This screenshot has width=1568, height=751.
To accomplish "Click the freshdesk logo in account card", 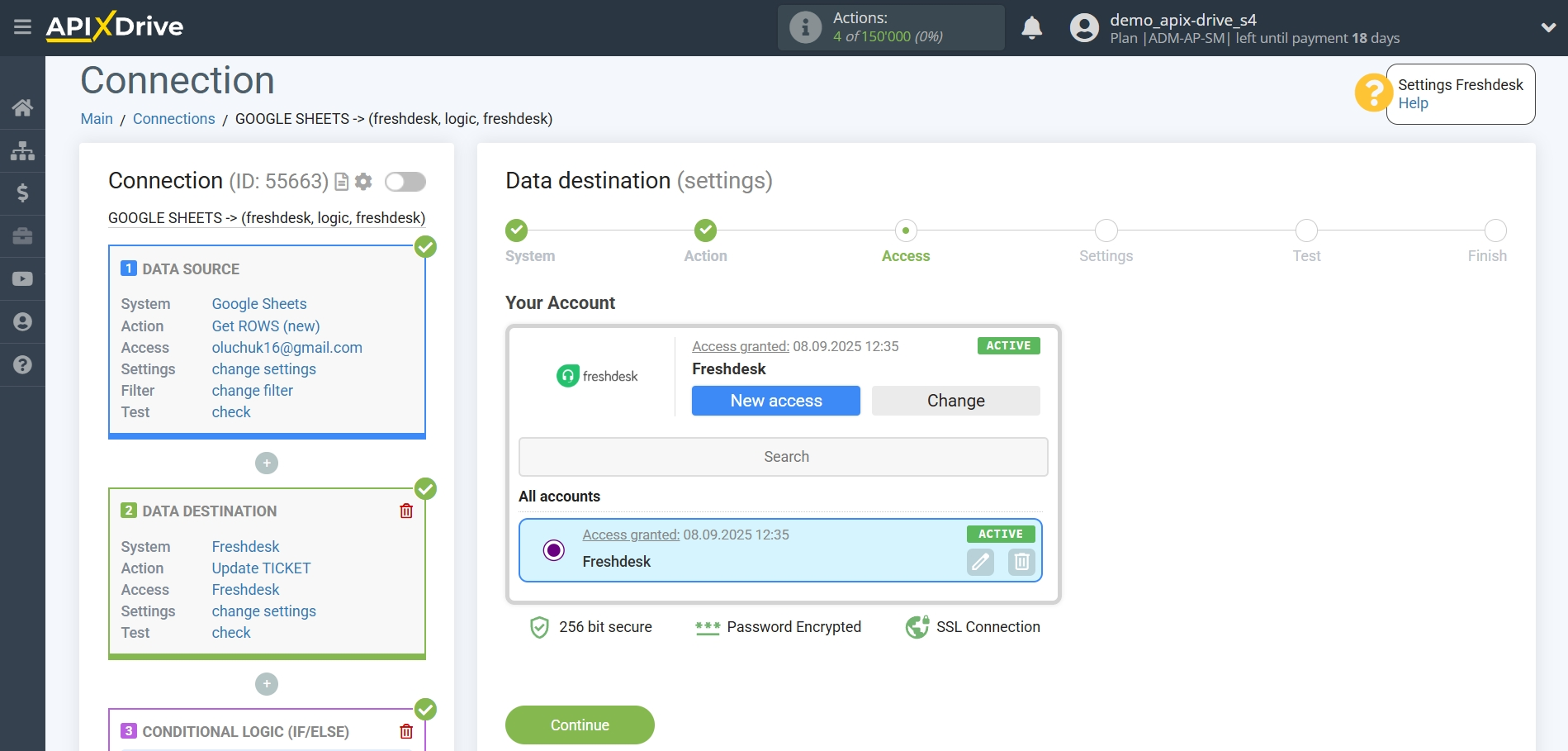I will click(x=597, y=377).
